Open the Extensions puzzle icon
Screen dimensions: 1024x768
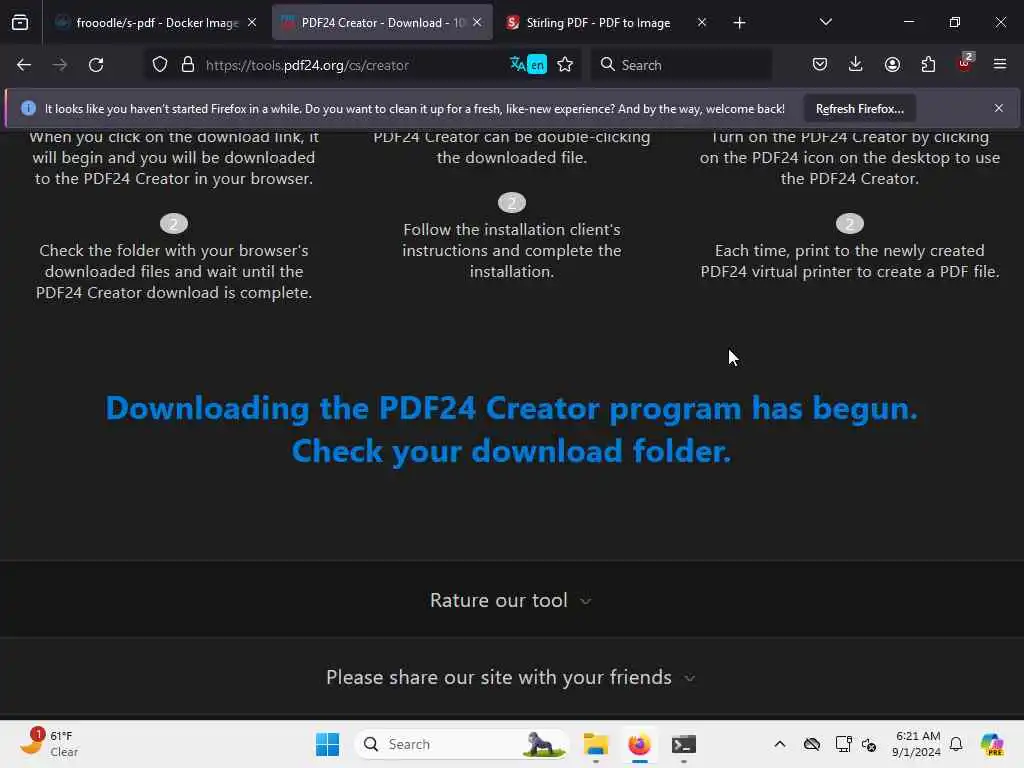click(928, 65)
